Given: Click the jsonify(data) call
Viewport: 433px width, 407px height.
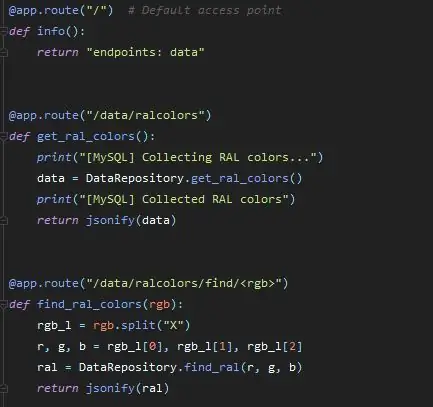Looking at the screenshot, I should click(131, 220).
